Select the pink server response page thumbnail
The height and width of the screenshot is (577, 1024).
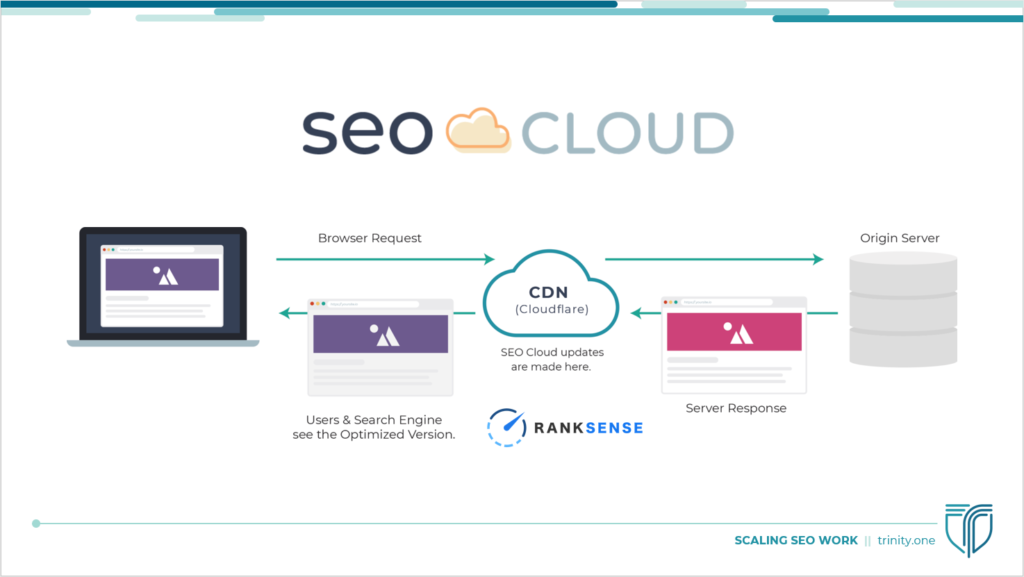click(x=734, y=345)
